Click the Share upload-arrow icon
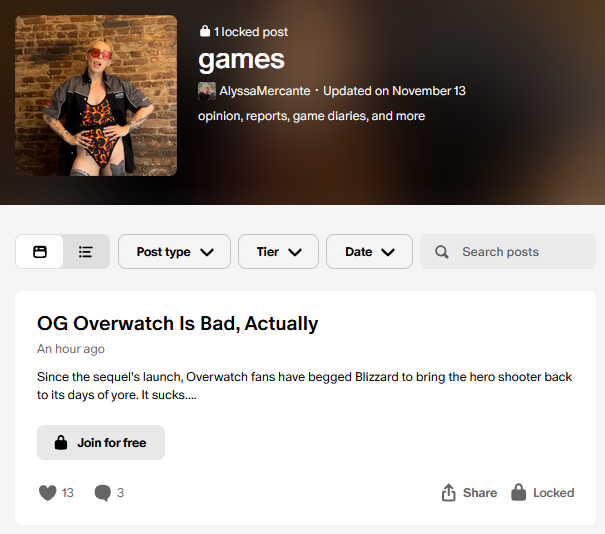Viewport: 605px width, 534px height. click(448, 493)
